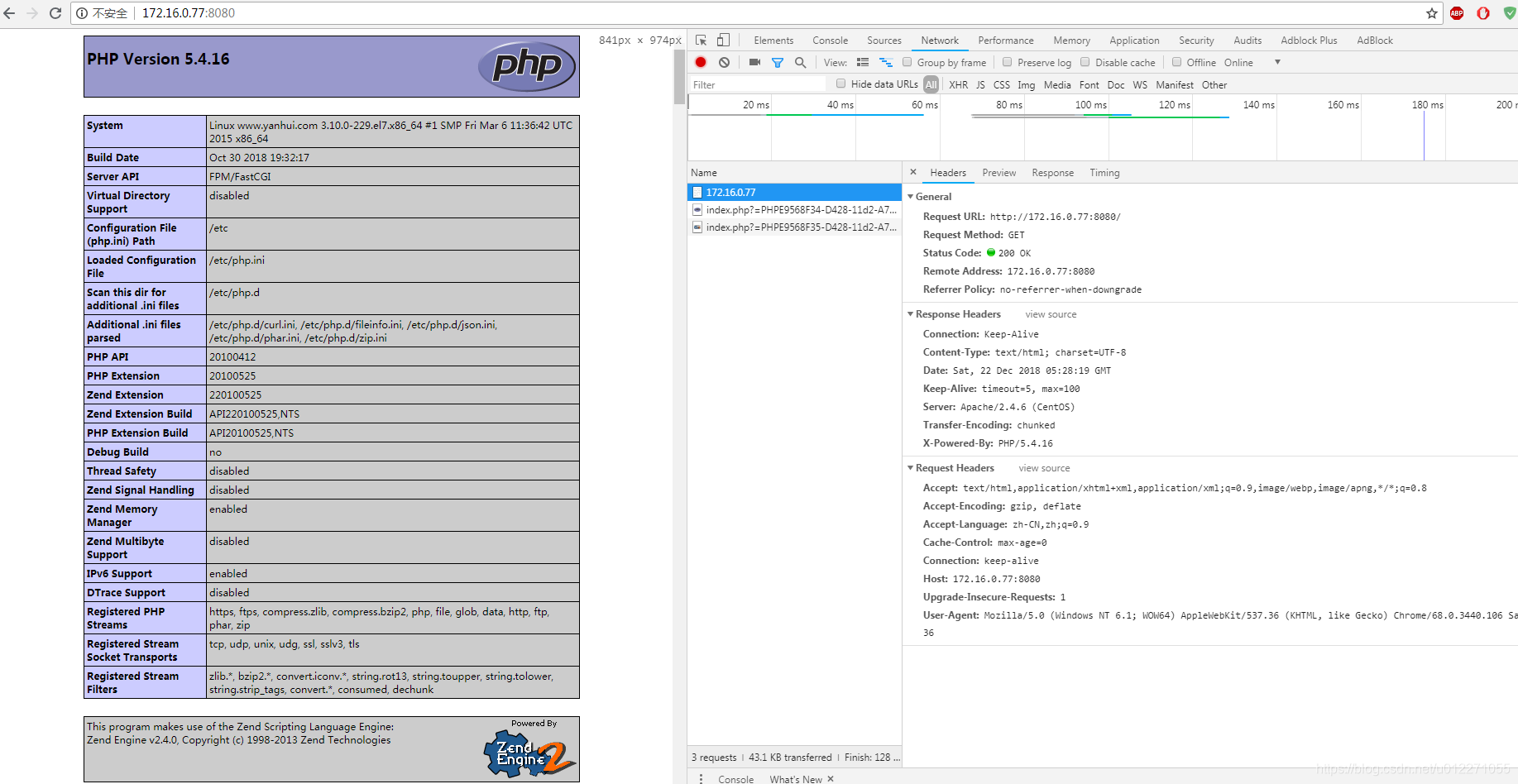Toggle the network filter funnel icon

tap(778, 62)
